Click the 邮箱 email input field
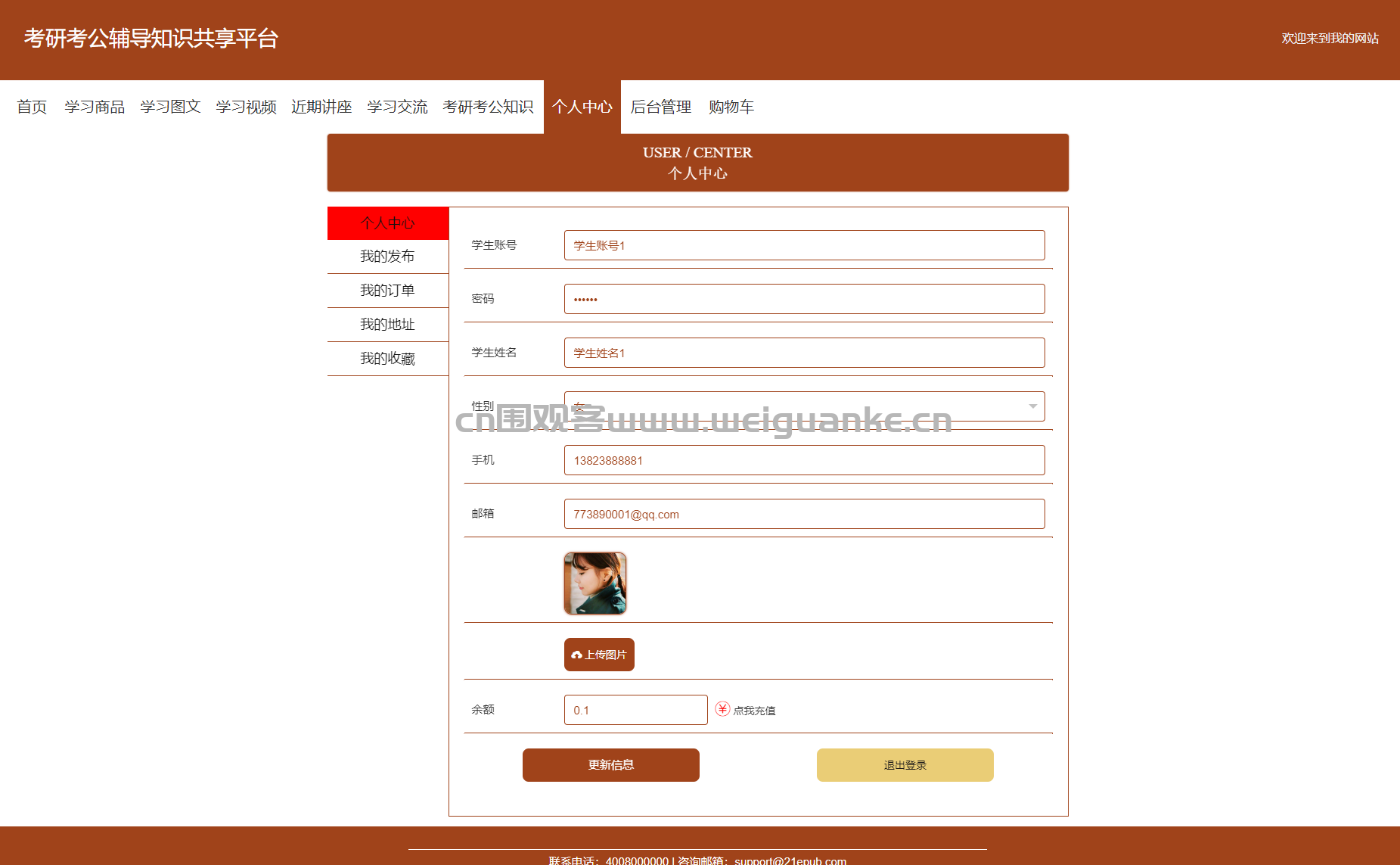The image size is (1400, 865). point(804,514)
